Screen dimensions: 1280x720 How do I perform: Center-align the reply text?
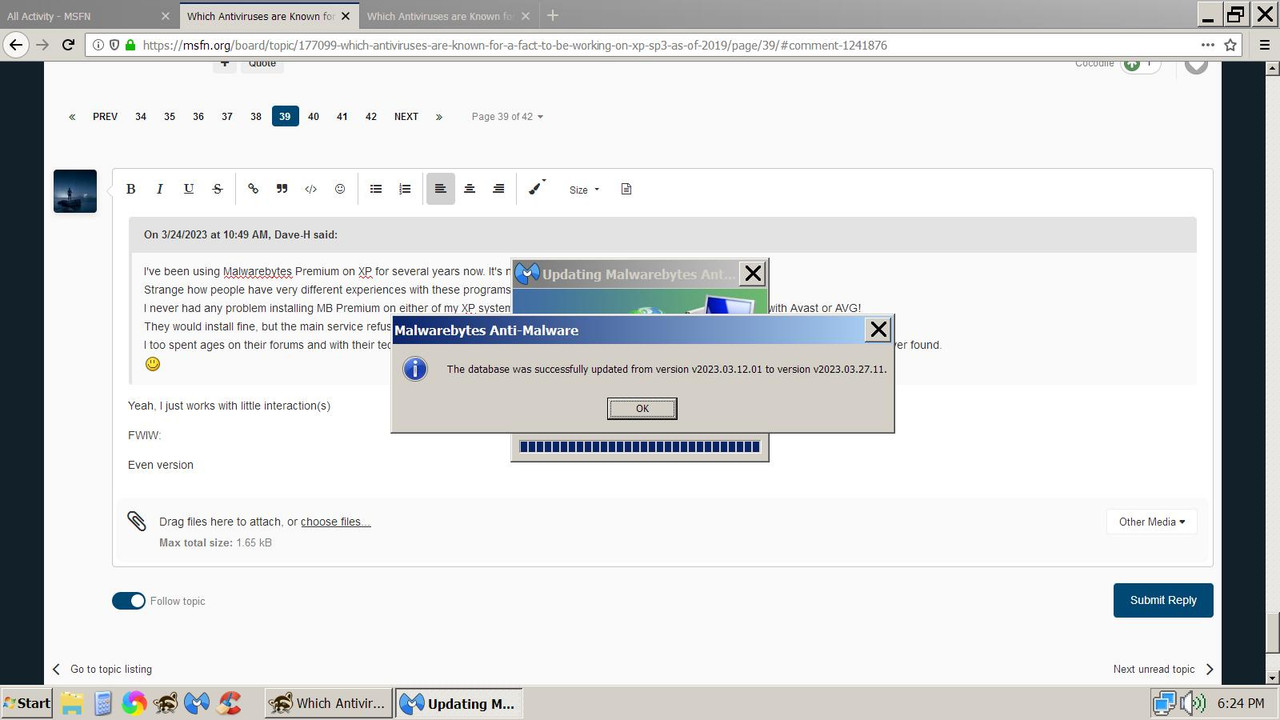point(469,189)
